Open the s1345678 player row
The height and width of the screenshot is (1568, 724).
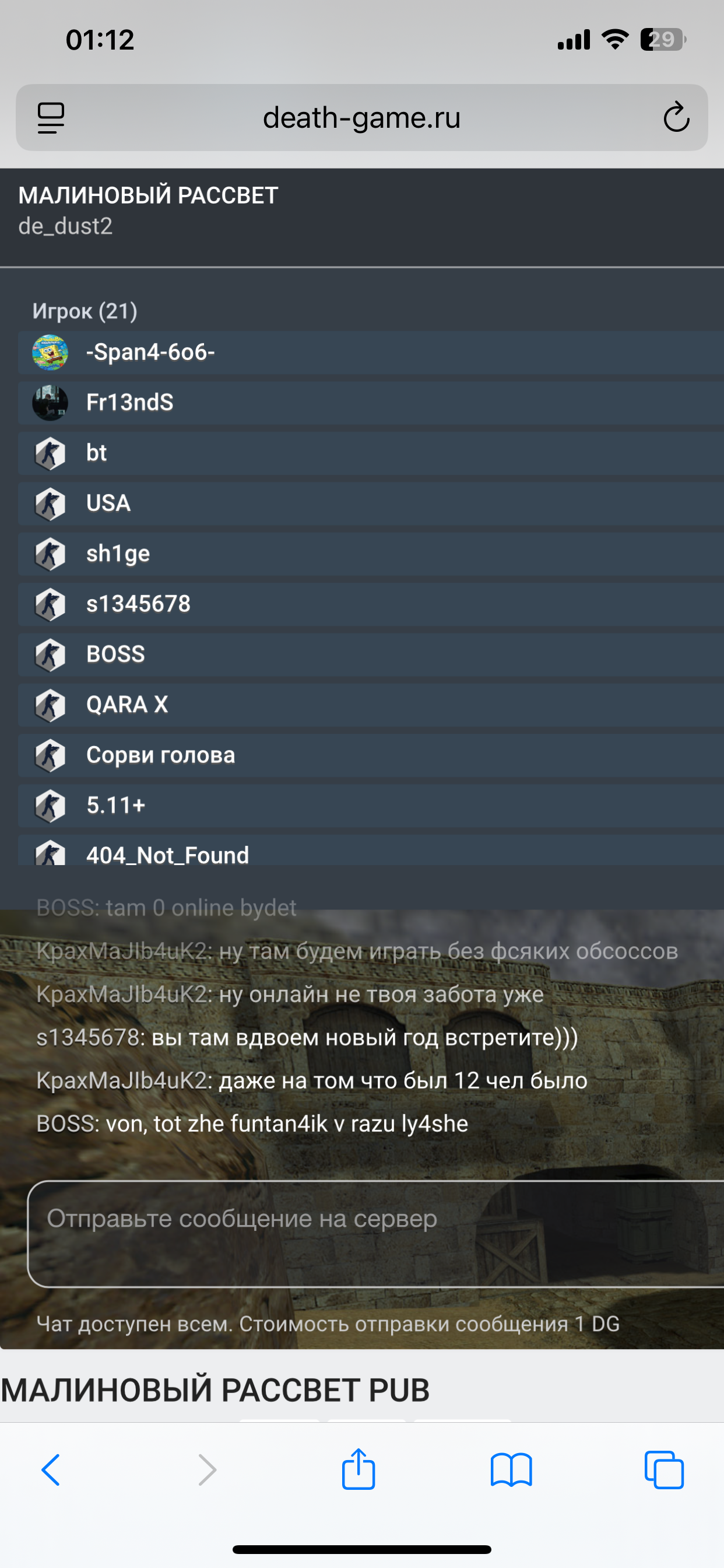pos(371,604)
